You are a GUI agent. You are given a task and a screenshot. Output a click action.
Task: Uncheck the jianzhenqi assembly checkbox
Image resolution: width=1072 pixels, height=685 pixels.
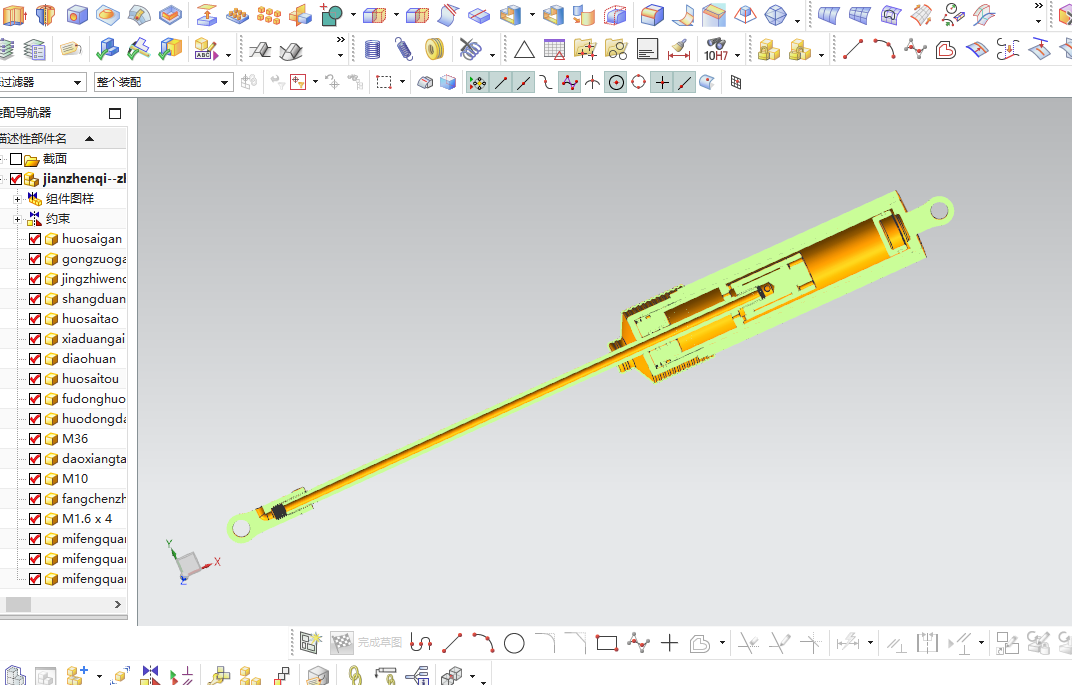click(16, 179)
